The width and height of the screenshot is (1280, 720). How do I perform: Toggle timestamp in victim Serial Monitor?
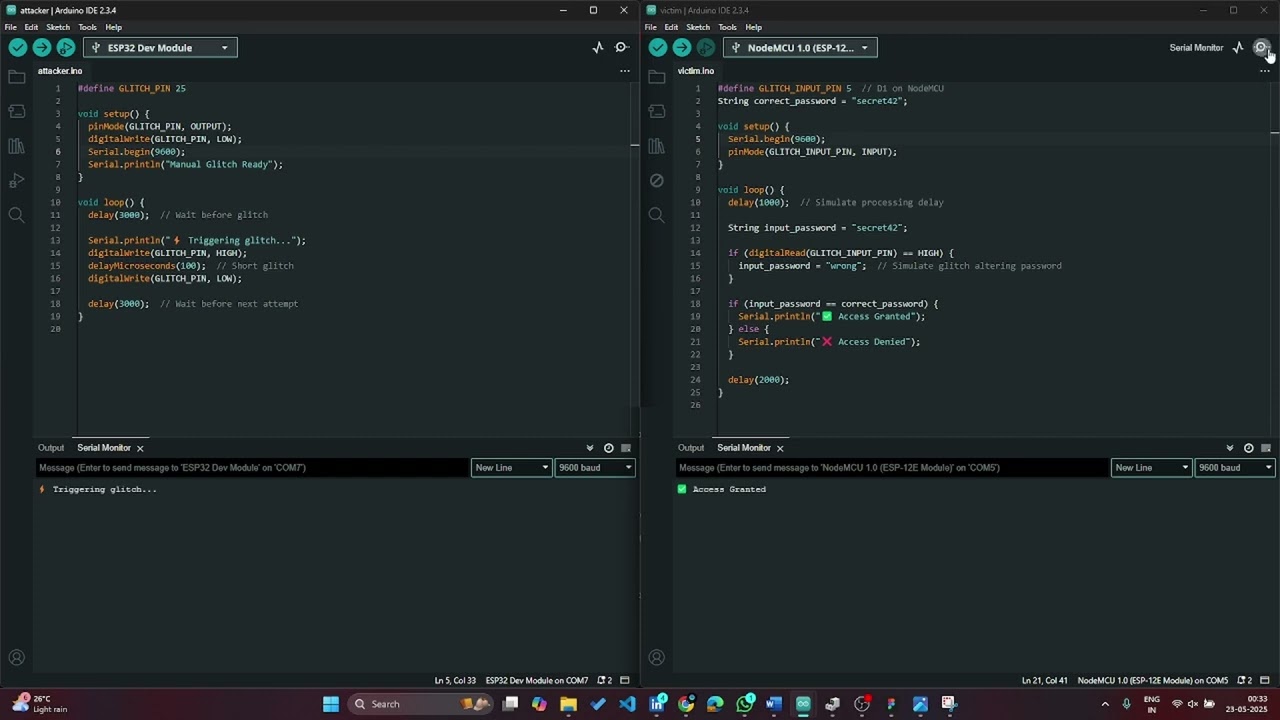pos(1248,448)
